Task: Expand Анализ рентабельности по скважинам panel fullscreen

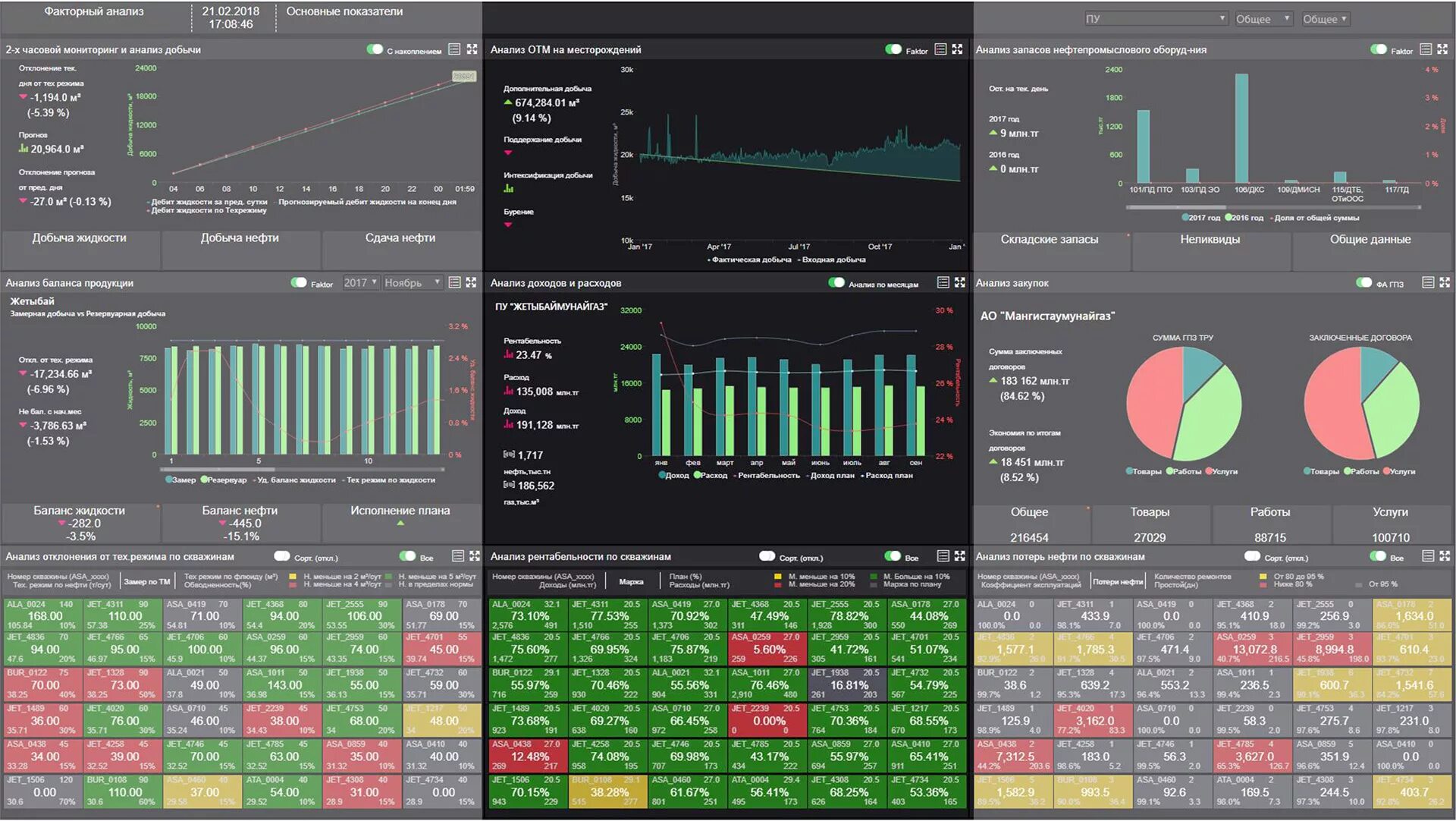Action: [x=960, y=556]
